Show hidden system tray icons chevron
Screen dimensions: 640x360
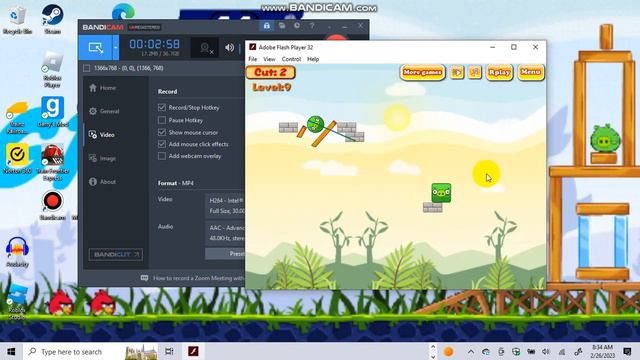click(x=471, y=351)
